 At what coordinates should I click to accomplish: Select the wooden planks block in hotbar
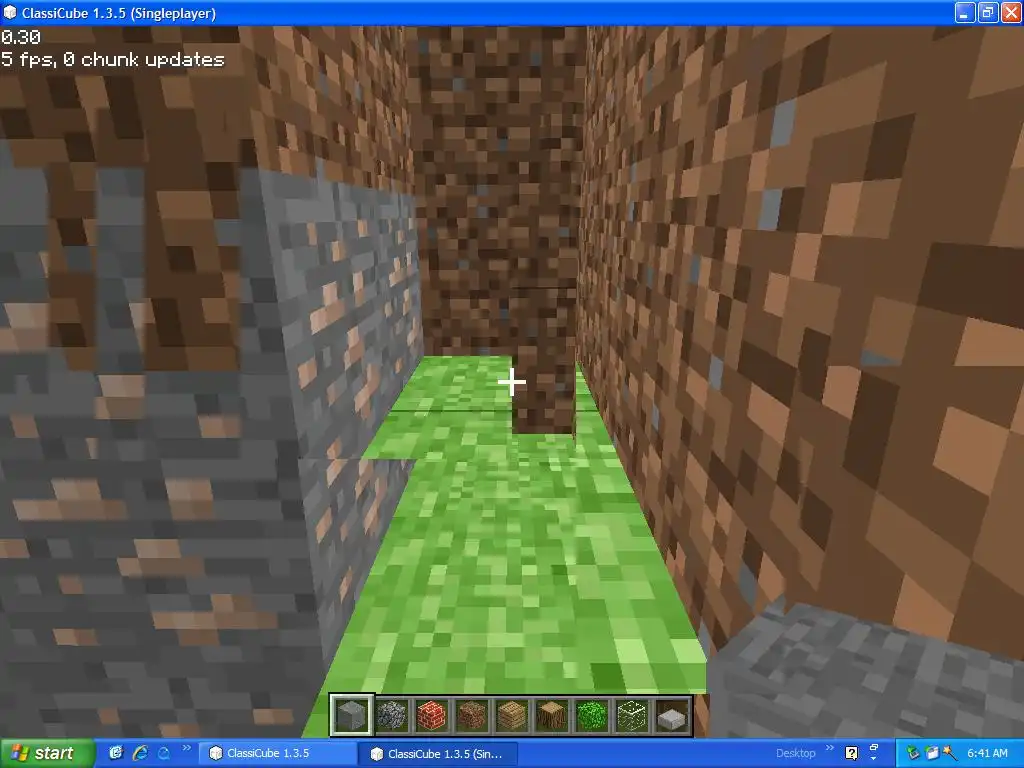coord(511,716)
